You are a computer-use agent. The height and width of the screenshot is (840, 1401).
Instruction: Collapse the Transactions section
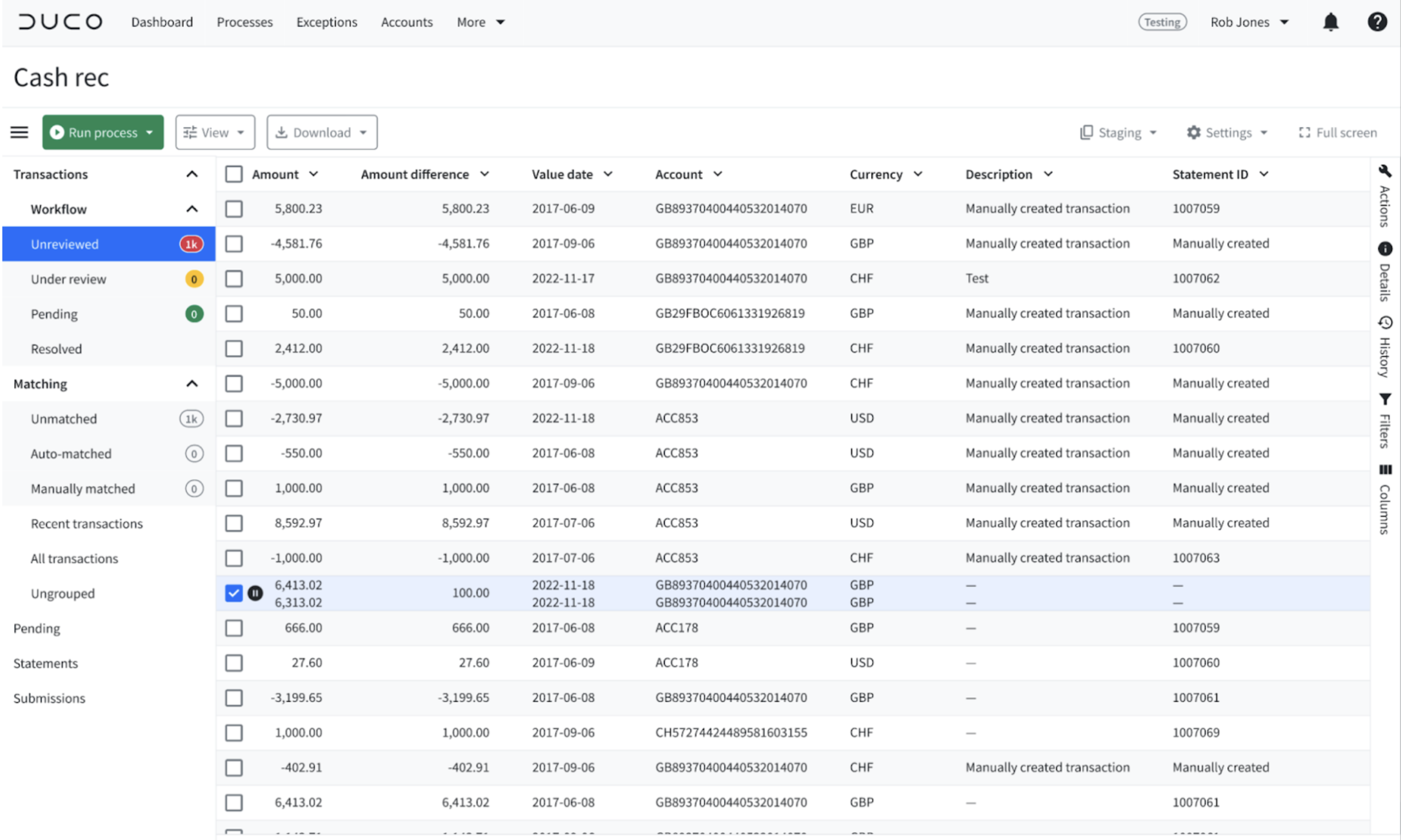click(x=192, y=174)
